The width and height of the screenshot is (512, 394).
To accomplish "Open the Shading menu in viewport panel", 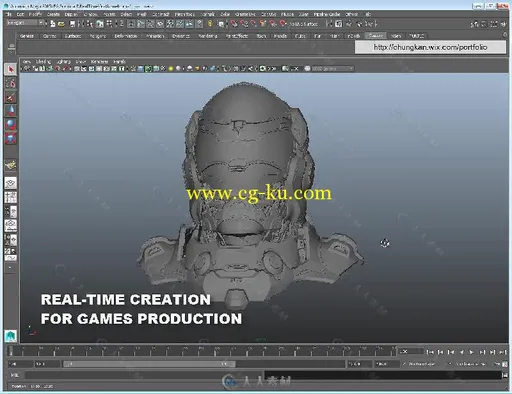I will pyautogui.click(x=43, y=62).
